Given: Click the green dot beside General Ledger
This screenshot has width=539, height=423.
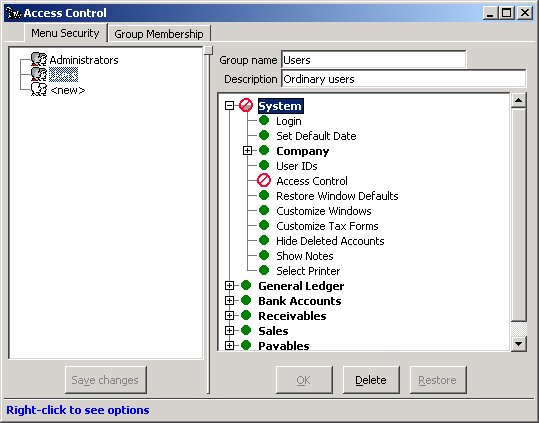Looking at the screenshot, I should coord(246,285).
